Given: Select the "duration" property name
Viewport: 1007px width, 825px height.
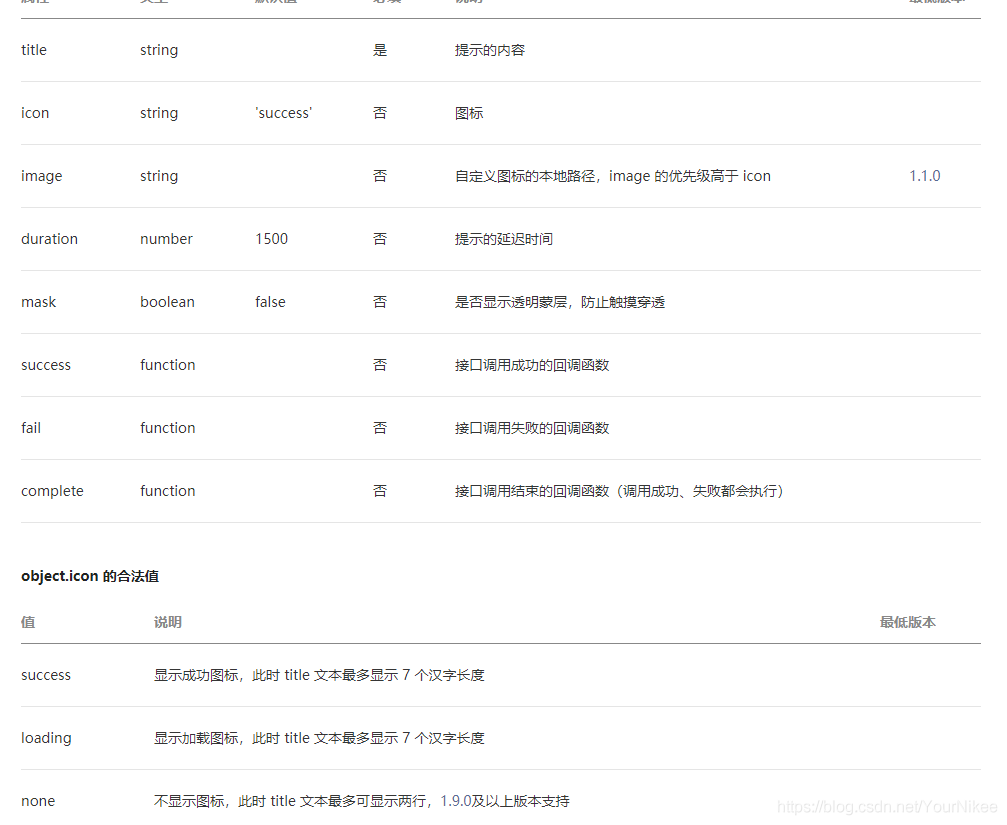Looking at the screenshot, I should point(49,239).
